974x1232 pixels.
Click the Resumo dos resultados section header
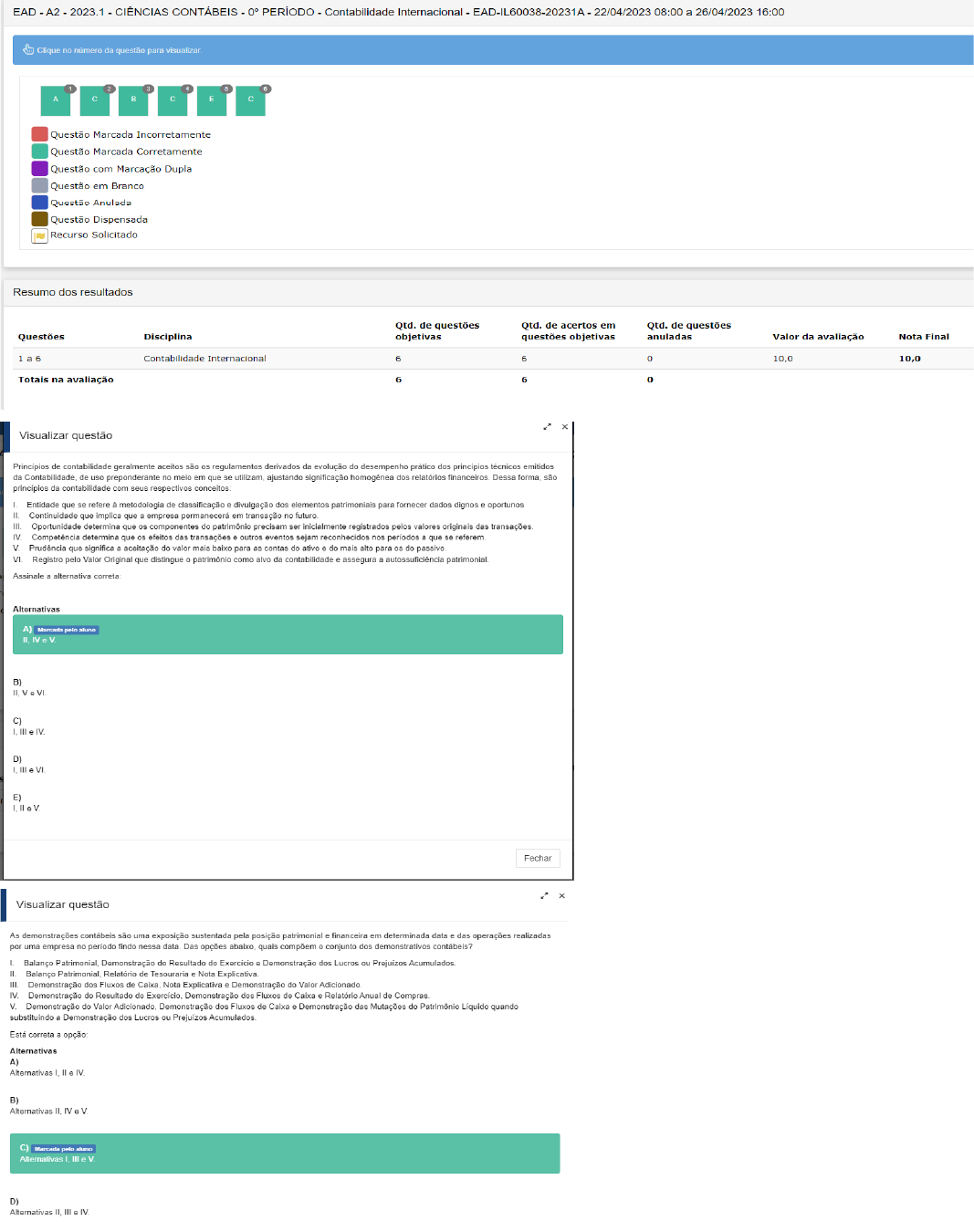tap(73, 292)
